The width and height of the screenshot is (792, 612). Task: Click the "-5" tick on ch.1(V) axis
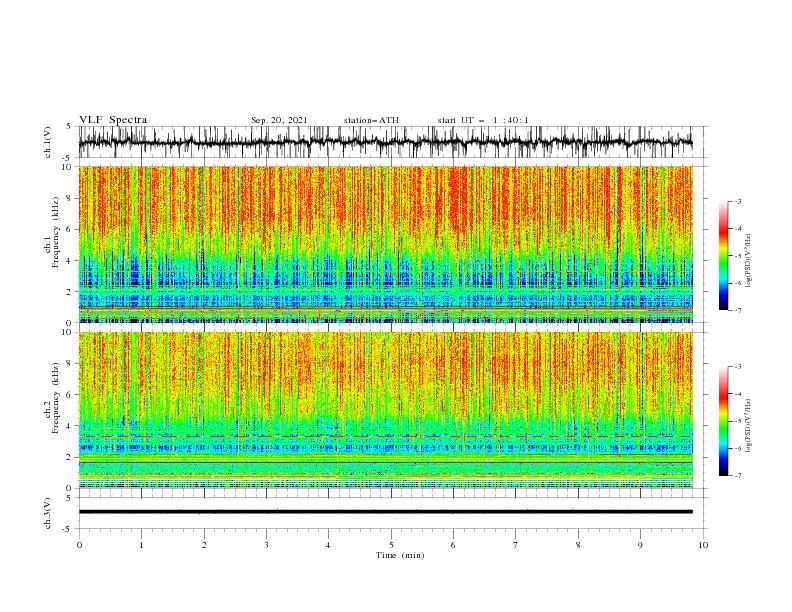[x=67, y=158]
